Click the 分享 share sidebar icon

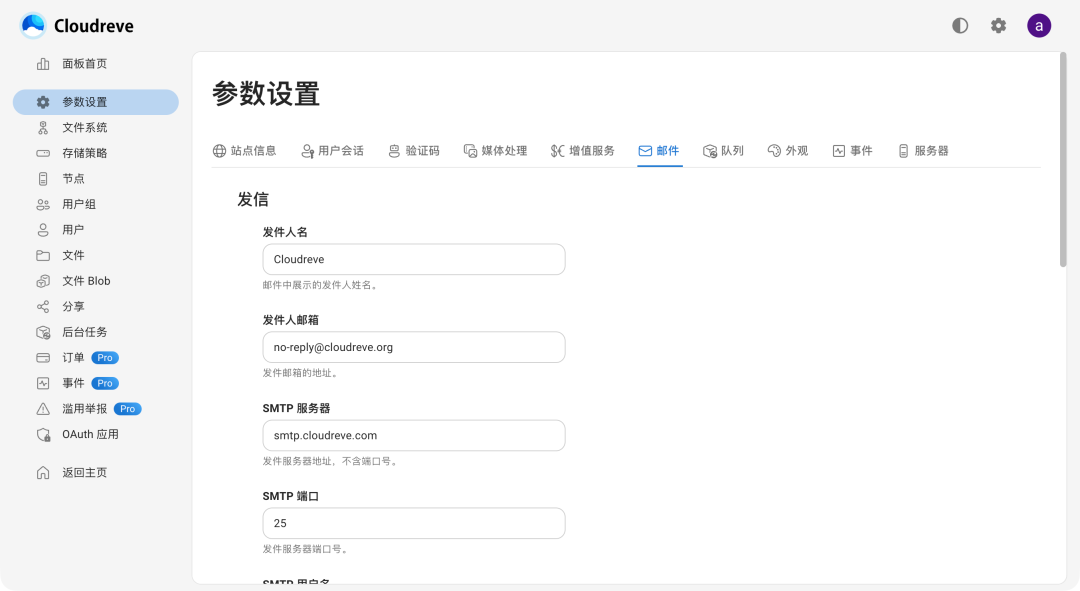[x=43, y=306]
